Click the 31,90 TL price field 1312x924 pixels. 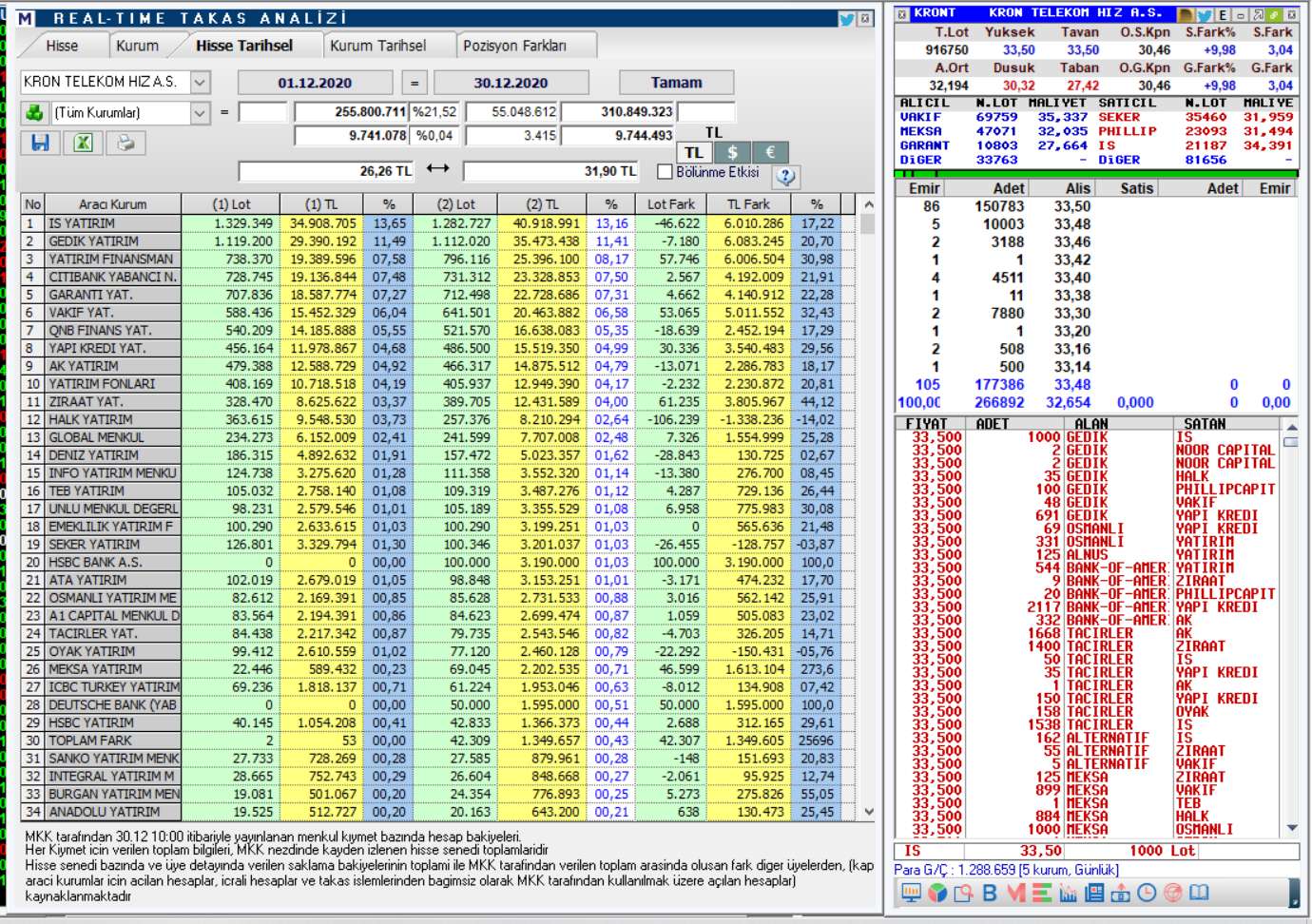(552, 171)
